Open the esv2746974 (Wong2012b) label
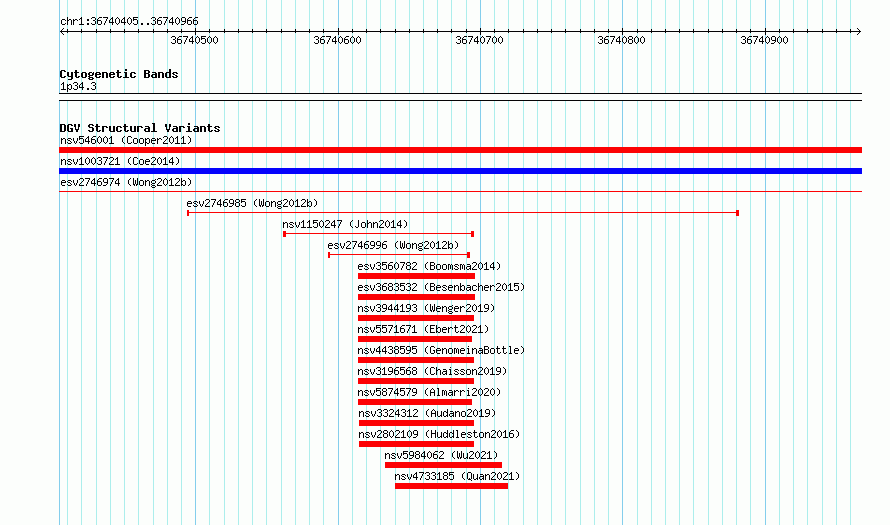890x525 pixels. [126, 182]
